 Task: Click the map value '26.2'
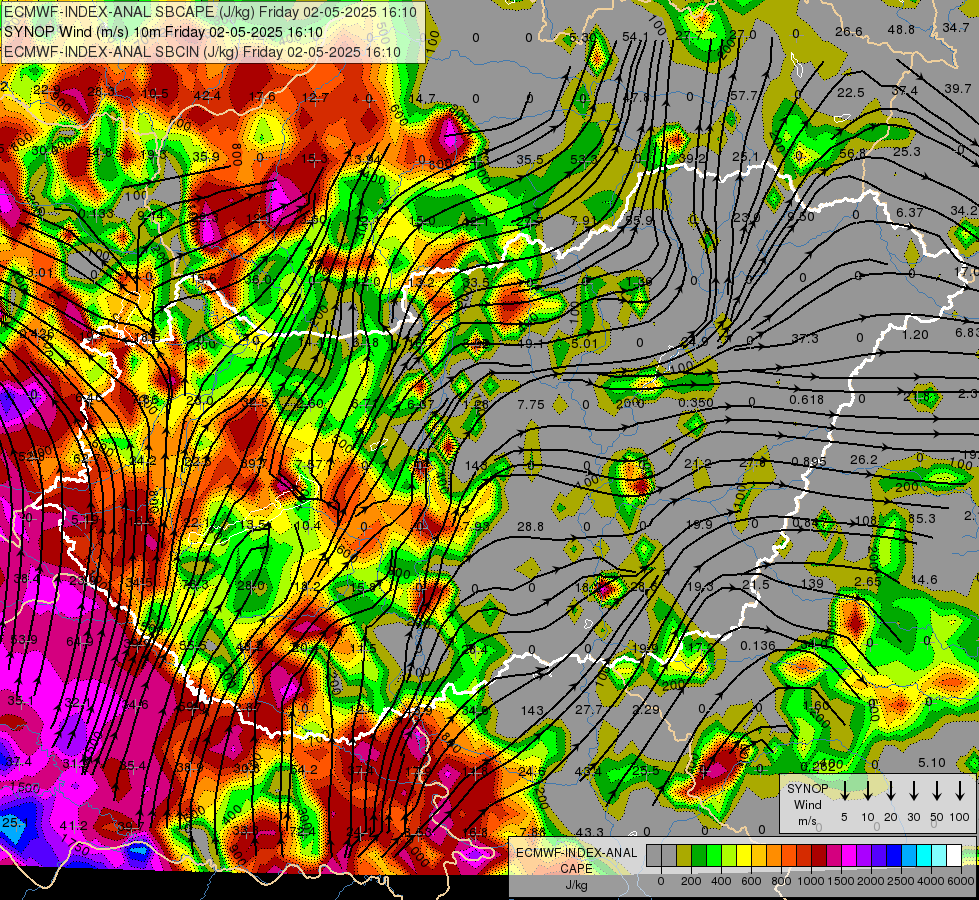pyautogui.click(x=863, y=459)
